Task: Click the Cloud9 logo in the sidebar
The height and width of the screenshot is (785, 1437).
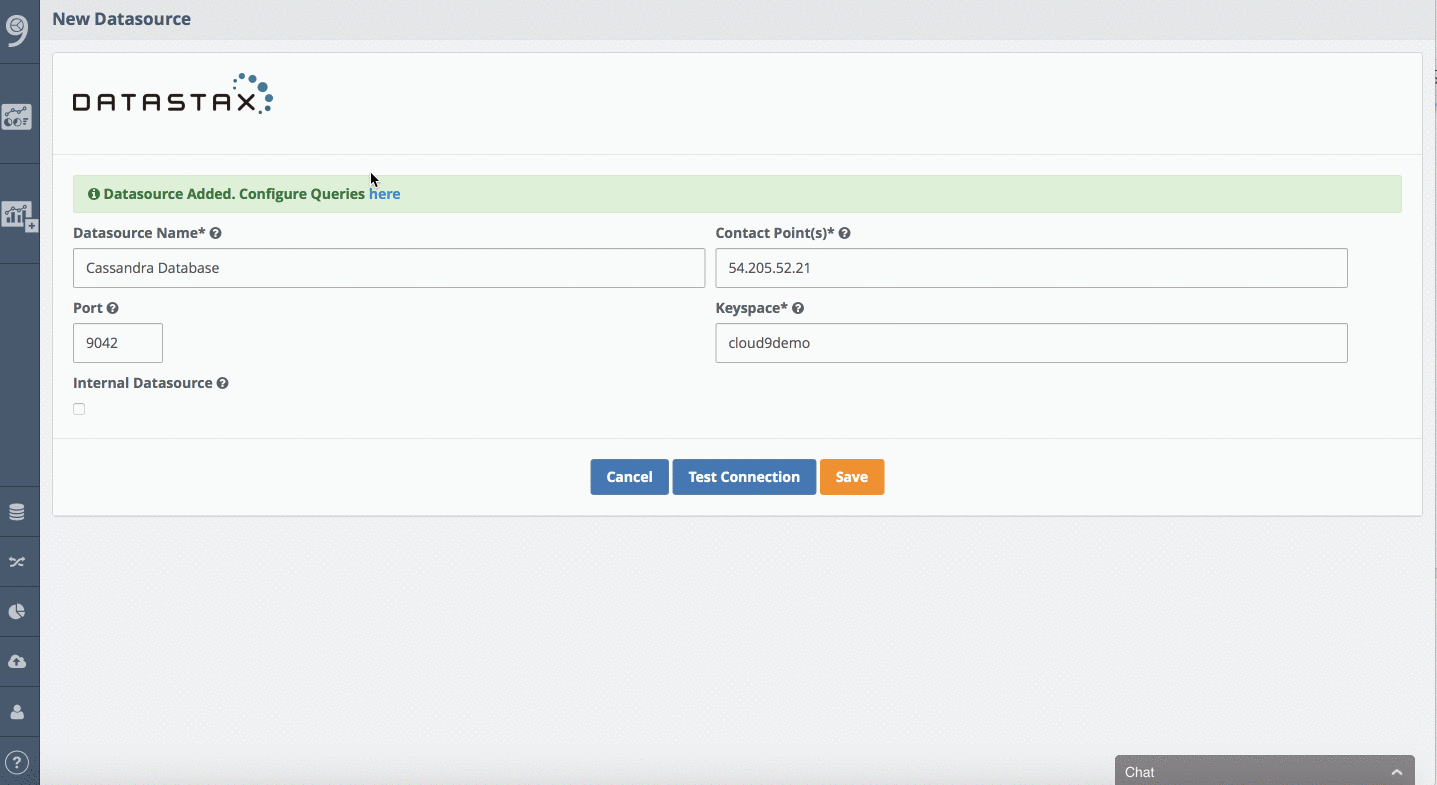Action: click(17, 30)
